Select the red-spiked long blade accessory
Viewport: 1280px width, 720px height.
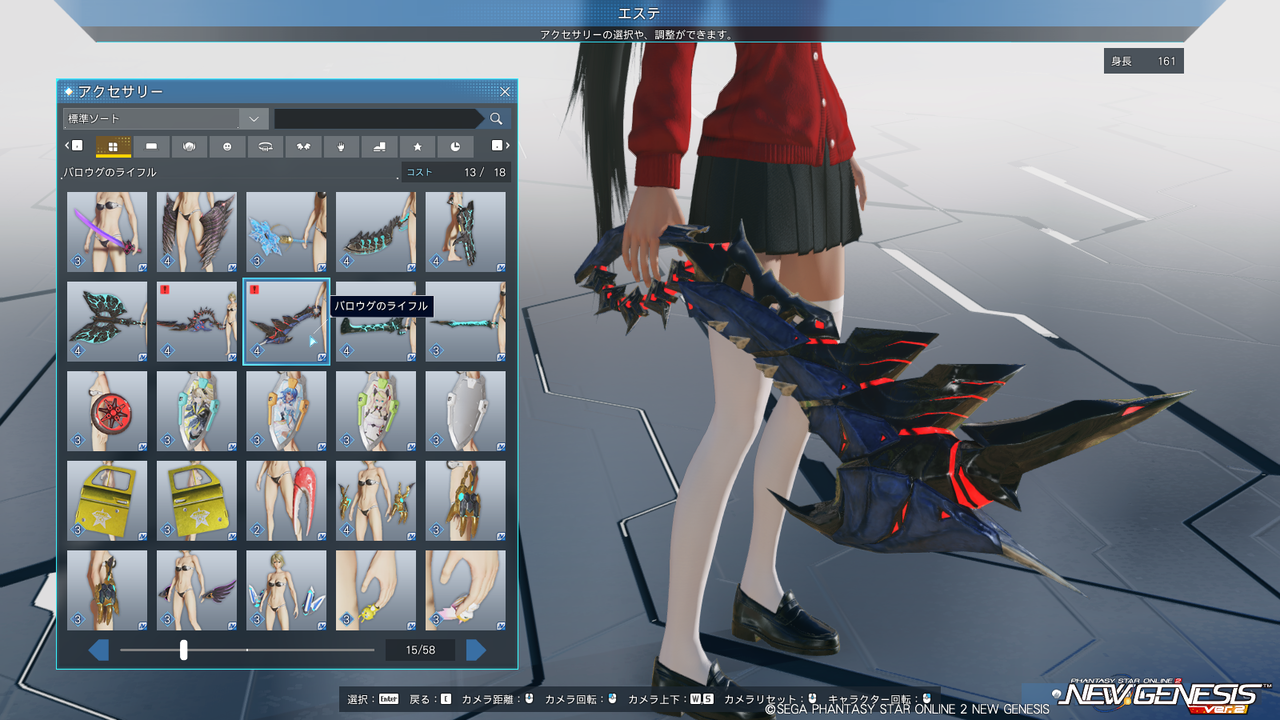[197, 322]
